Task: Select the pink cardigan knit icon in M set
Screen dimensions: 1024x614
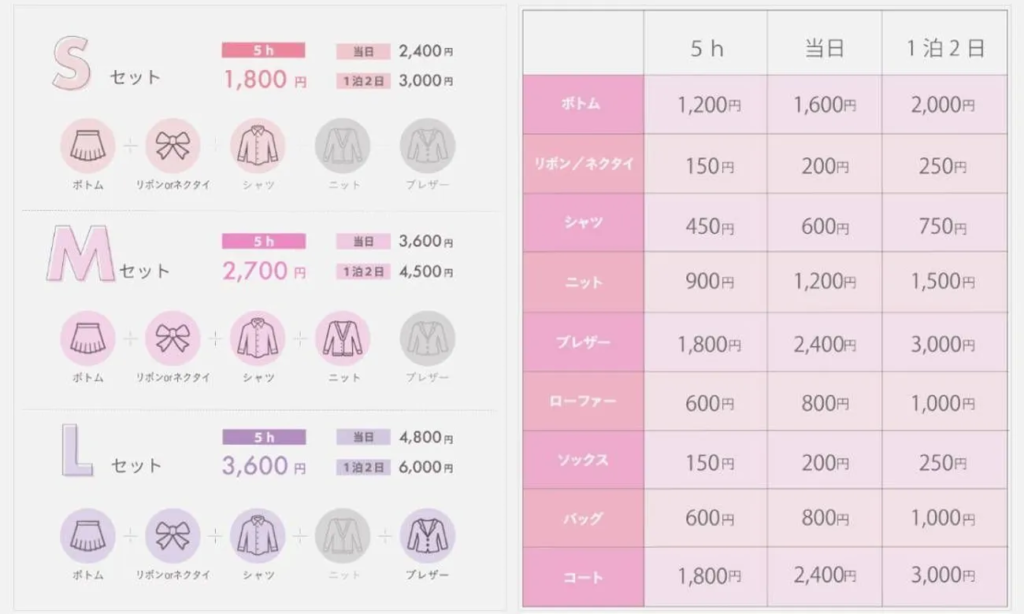Action: tap(342, 338)
